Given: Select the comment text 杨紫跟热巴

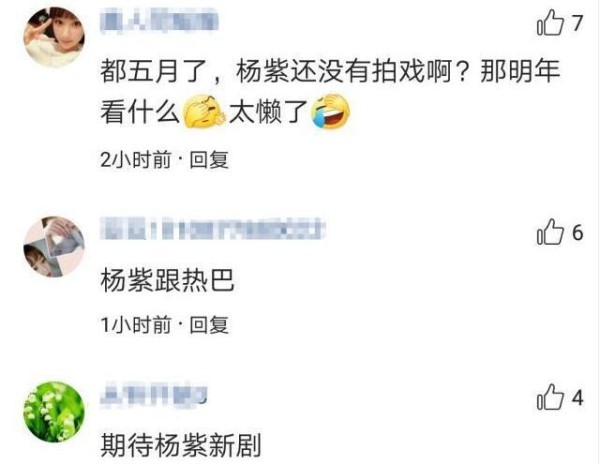Looking at the screenshot, I should point(167,280).
